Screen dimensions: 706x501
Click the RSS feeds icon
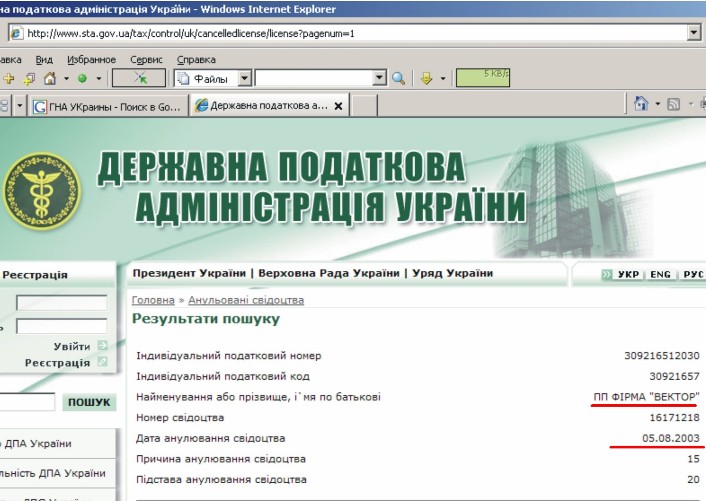(x=674, y=104)
